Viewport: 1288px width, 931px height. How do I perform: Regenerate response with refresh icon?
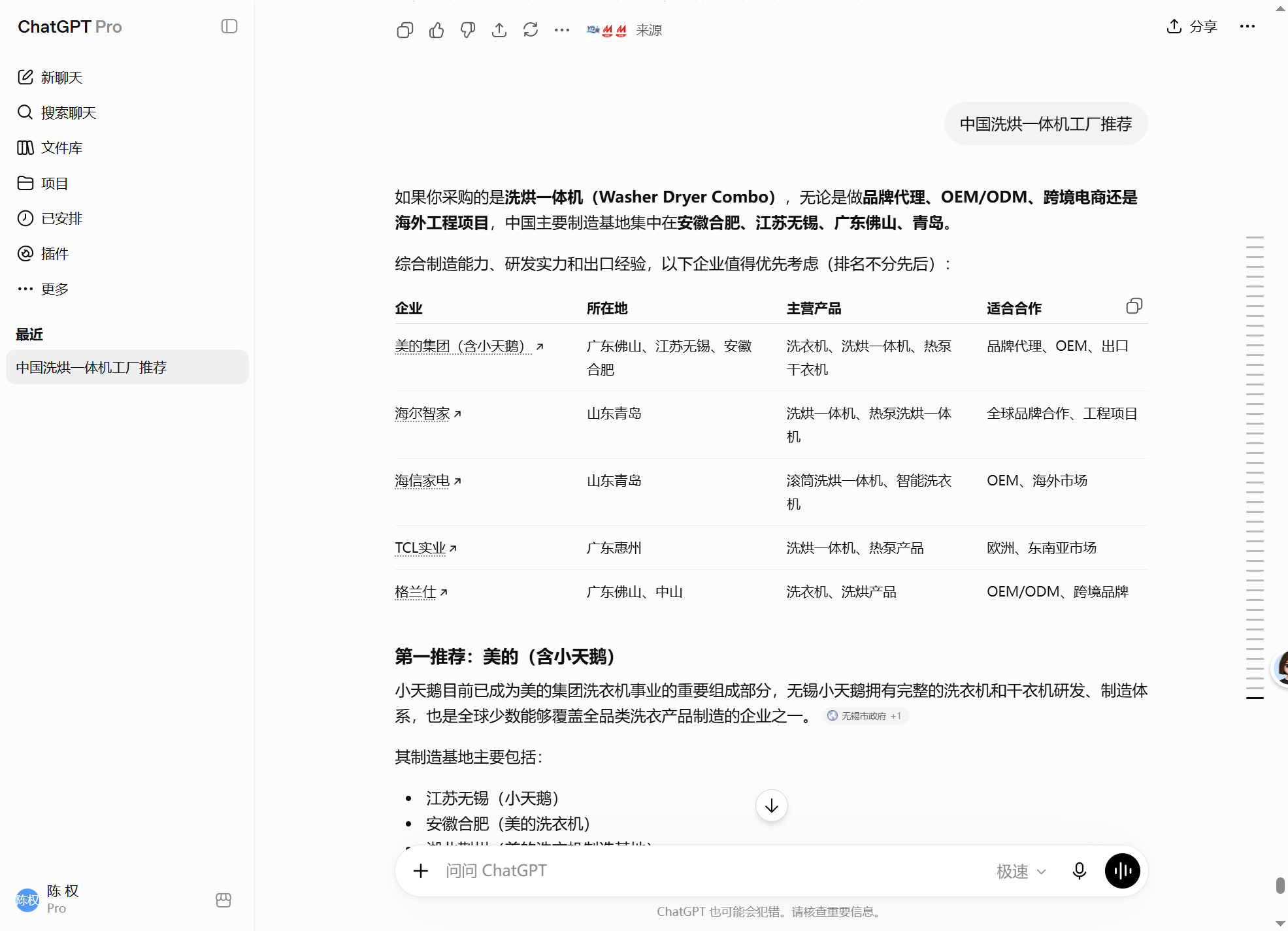click(x=531, y=30)
